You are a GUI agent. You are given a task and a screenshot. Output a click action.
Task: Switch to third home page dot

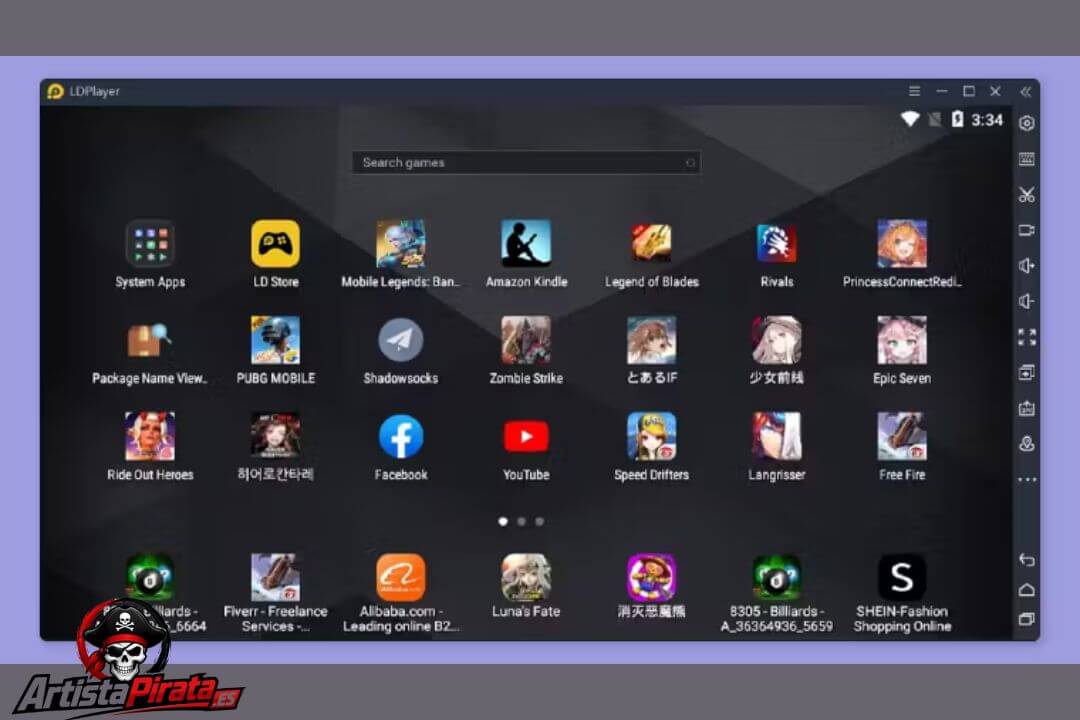539,522
